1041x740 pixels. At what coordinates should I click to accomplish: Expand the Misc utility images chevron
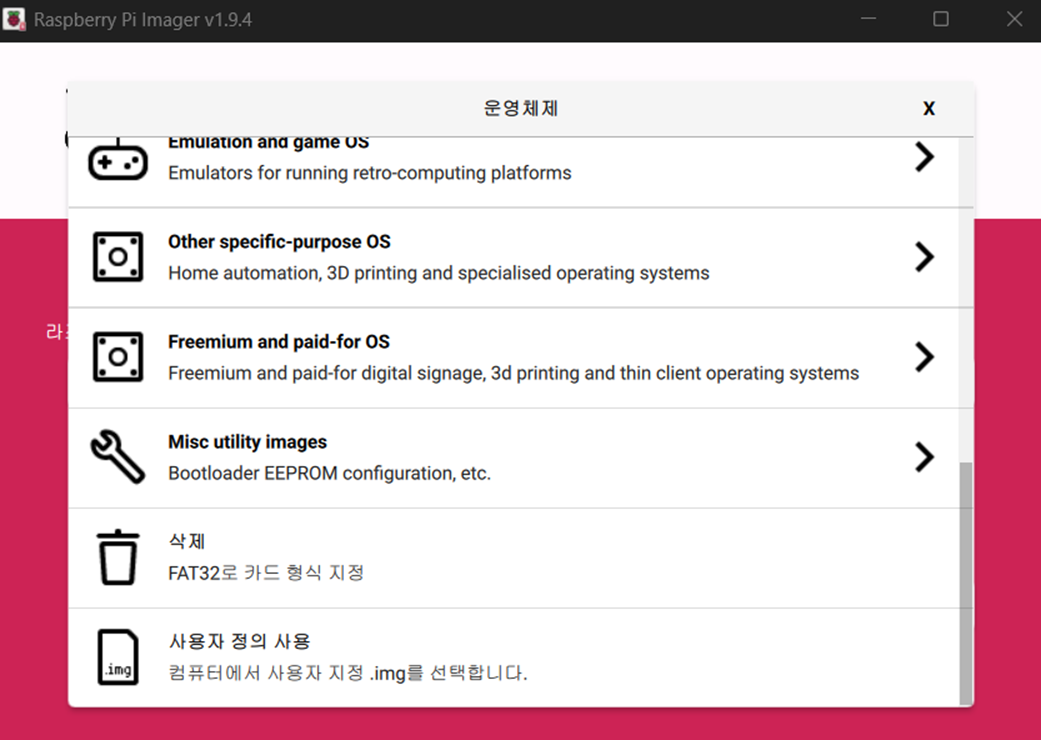coord(924,457)
